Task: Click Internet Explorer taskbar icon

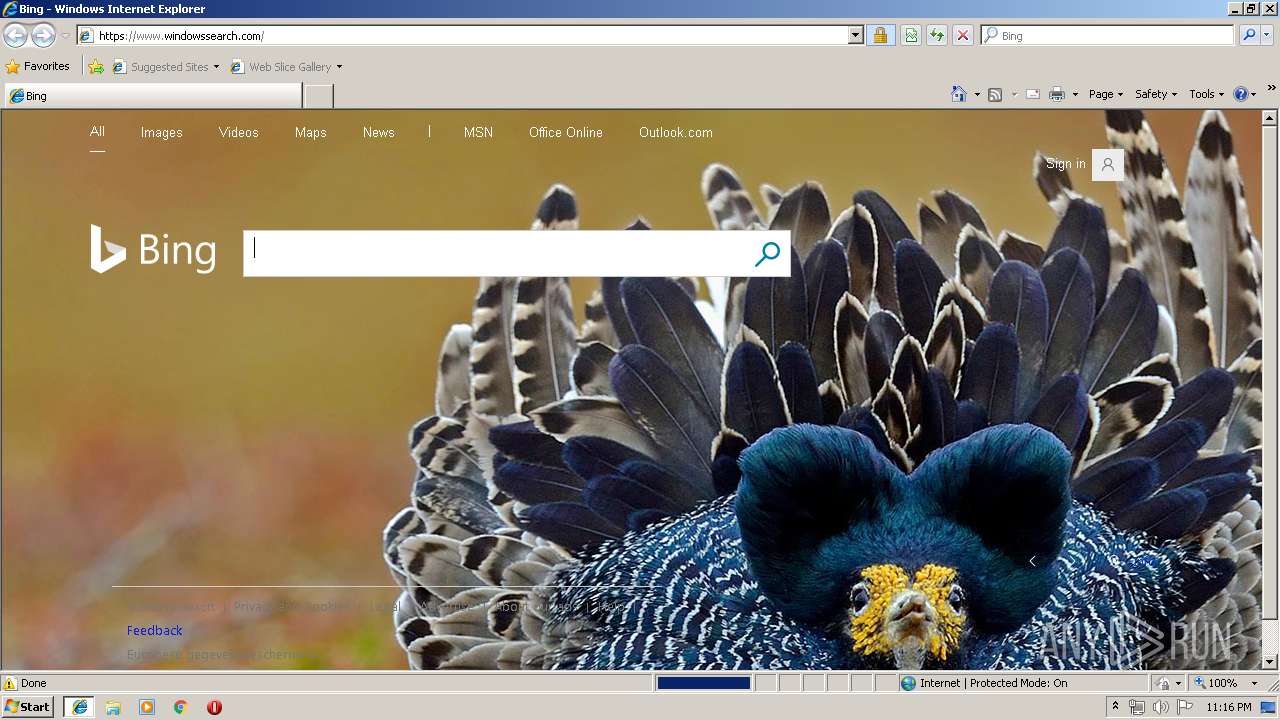Action: (x=79, y=707)
